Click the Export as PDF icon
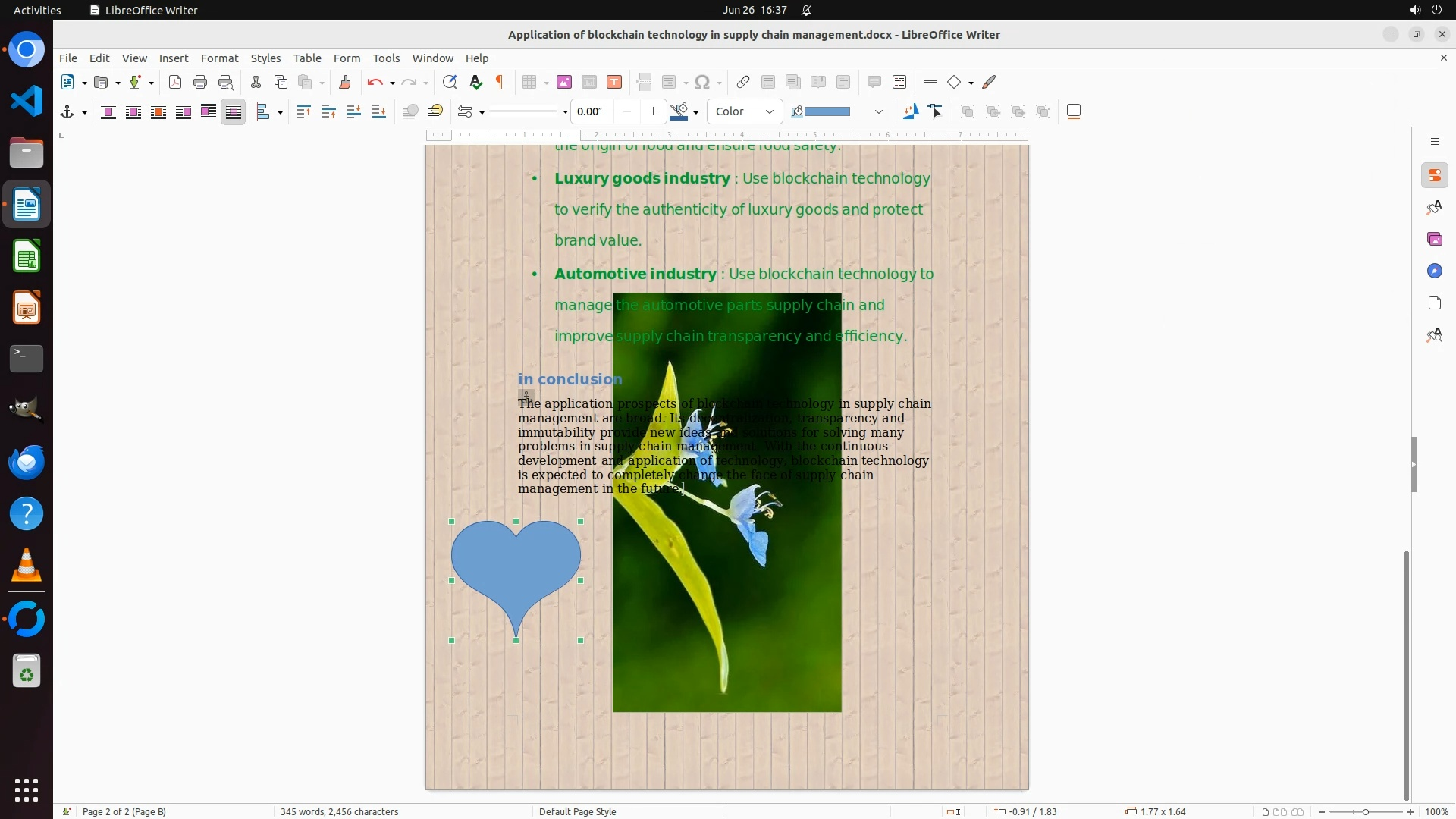 coord(175,82)
